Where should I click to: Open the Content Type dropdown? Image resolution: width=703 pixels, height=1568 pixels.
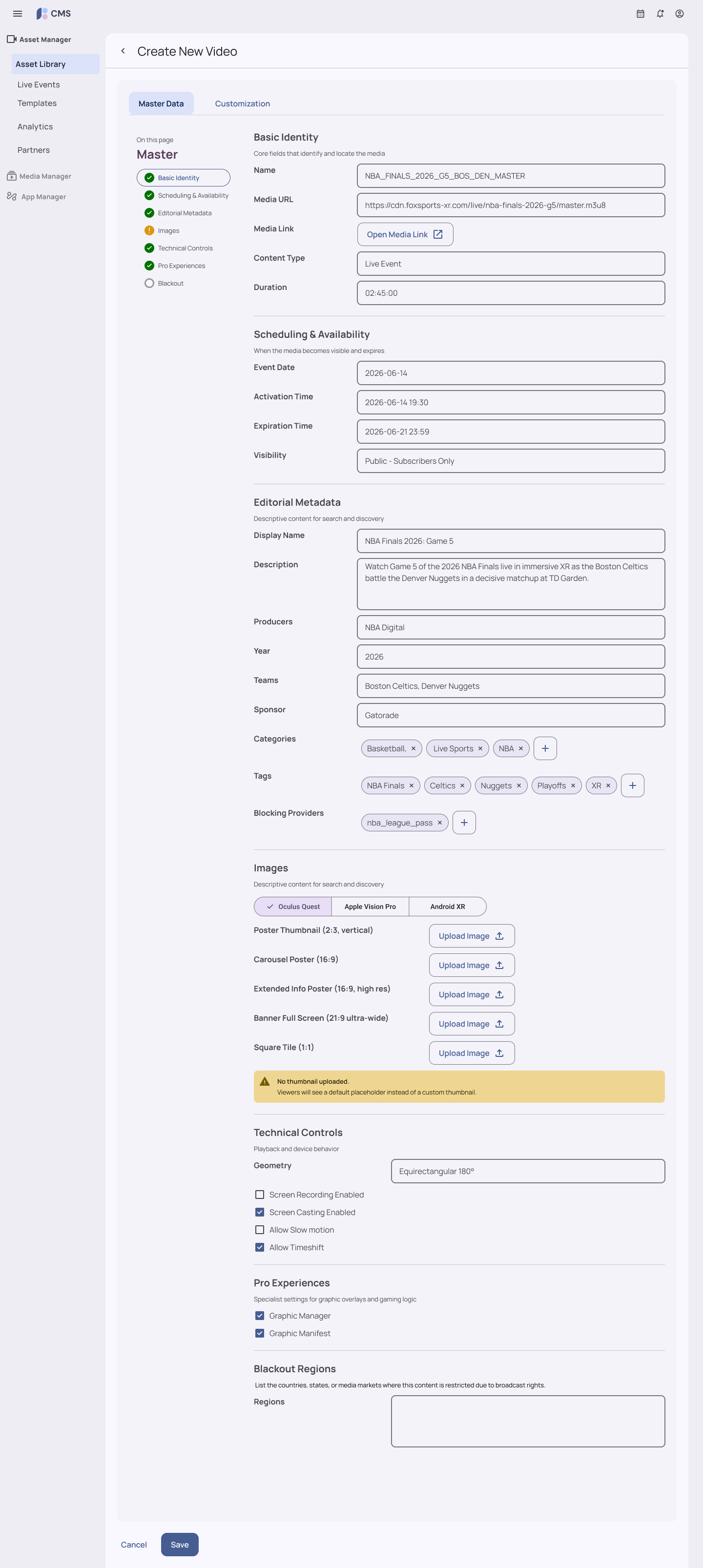pos(511,264)
